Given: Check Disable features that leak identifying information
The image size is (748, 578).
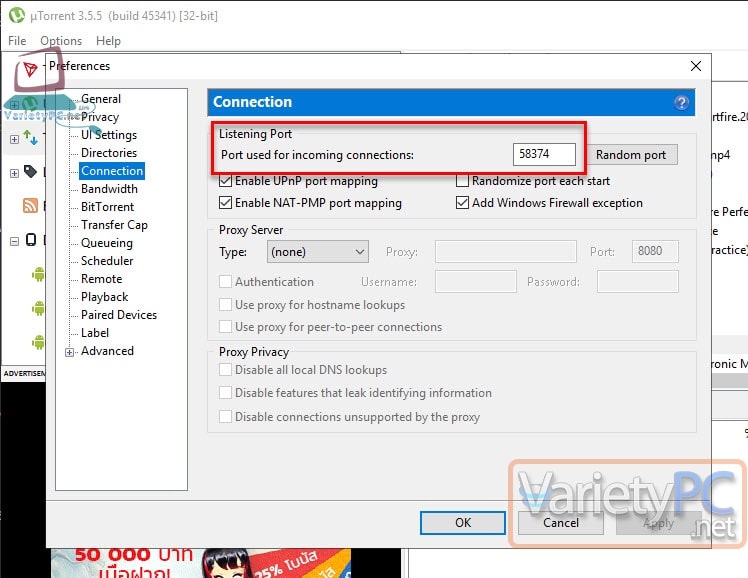Looking at the screenshot, I should pyautogui.click(x=225, y=392).
